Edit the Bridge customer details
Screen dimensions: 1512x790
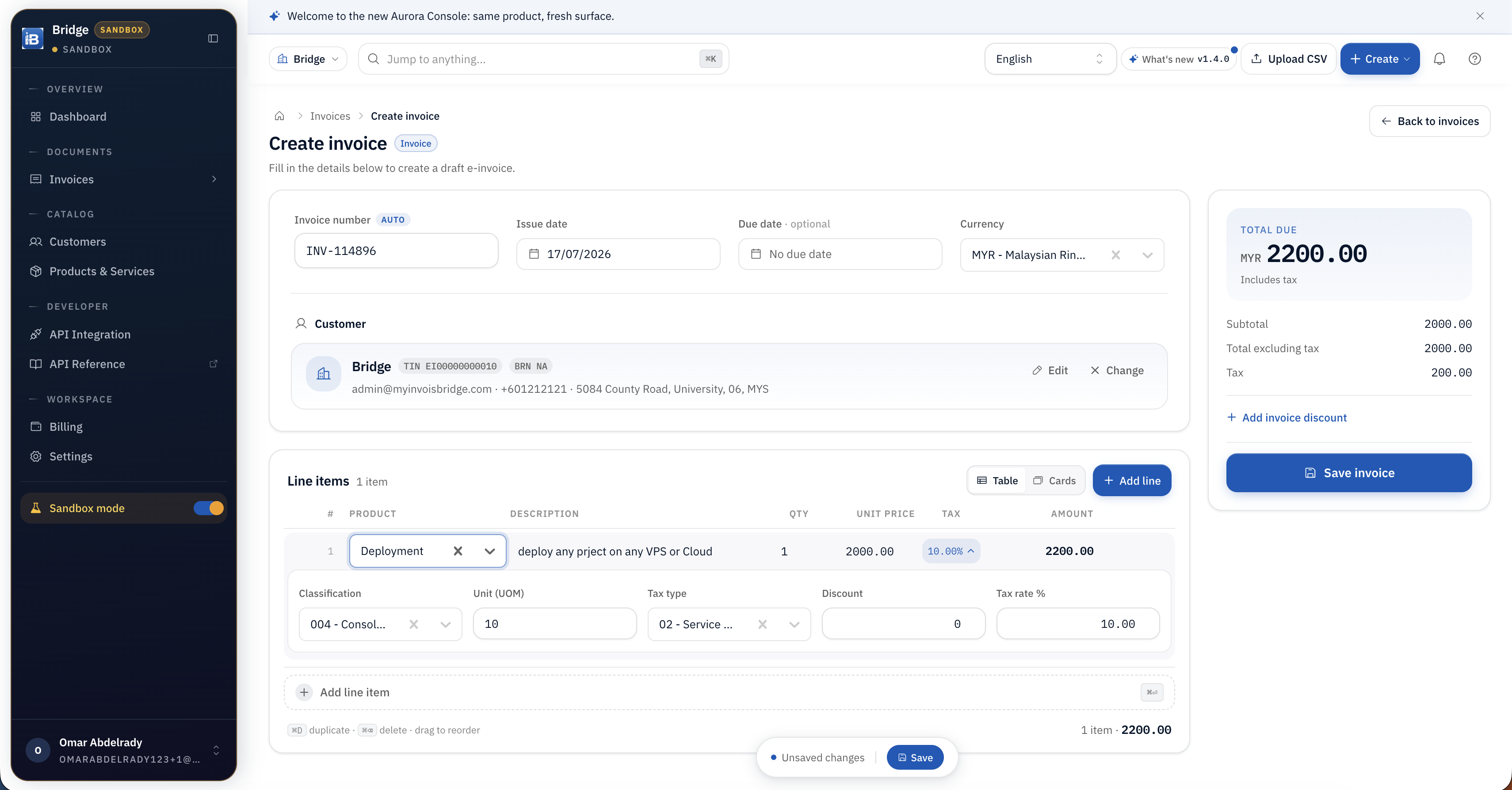[x=1050, y=370]
